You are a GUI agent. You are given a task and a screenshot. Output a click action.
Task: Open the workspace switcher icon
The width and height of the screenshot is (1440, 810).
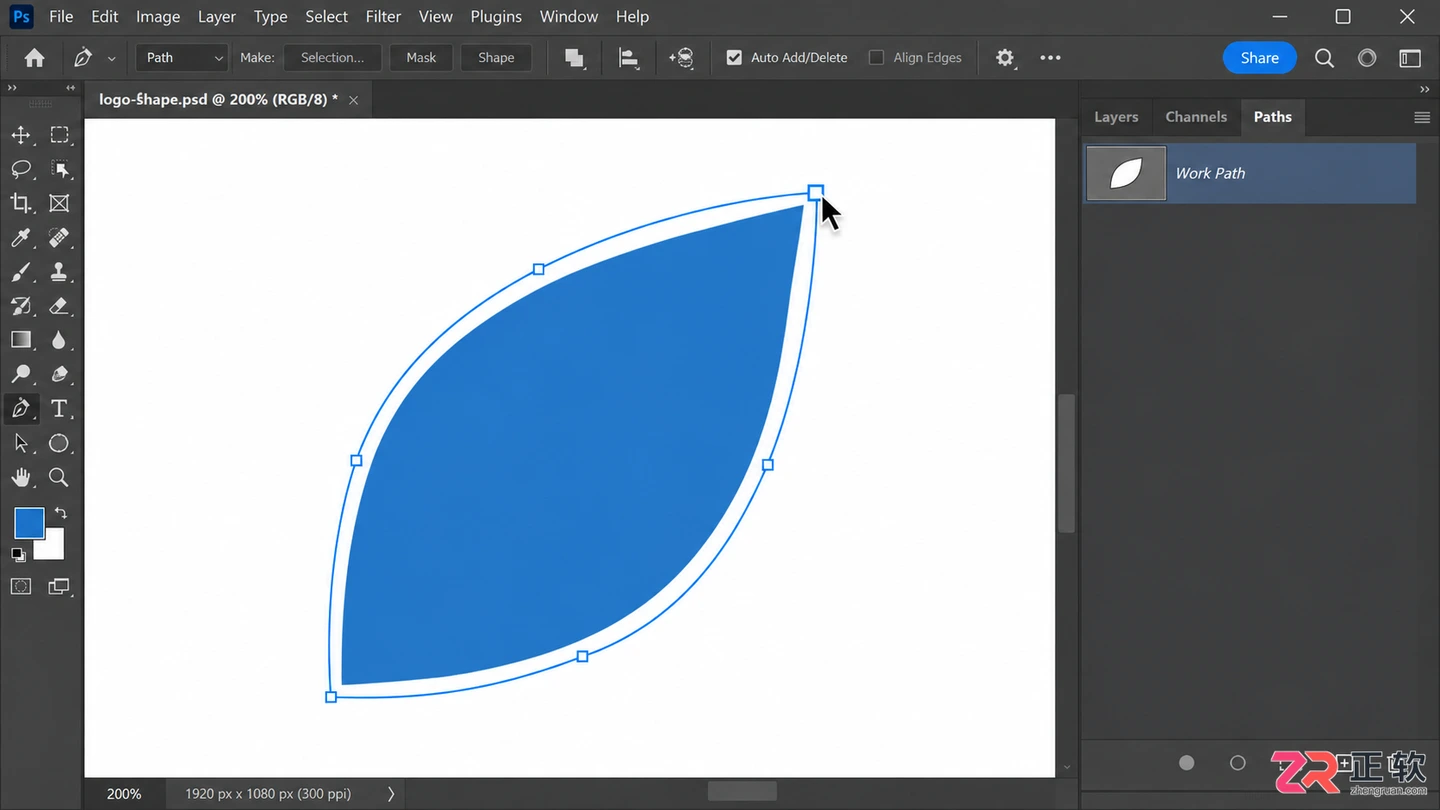(x=1410, y=58)
